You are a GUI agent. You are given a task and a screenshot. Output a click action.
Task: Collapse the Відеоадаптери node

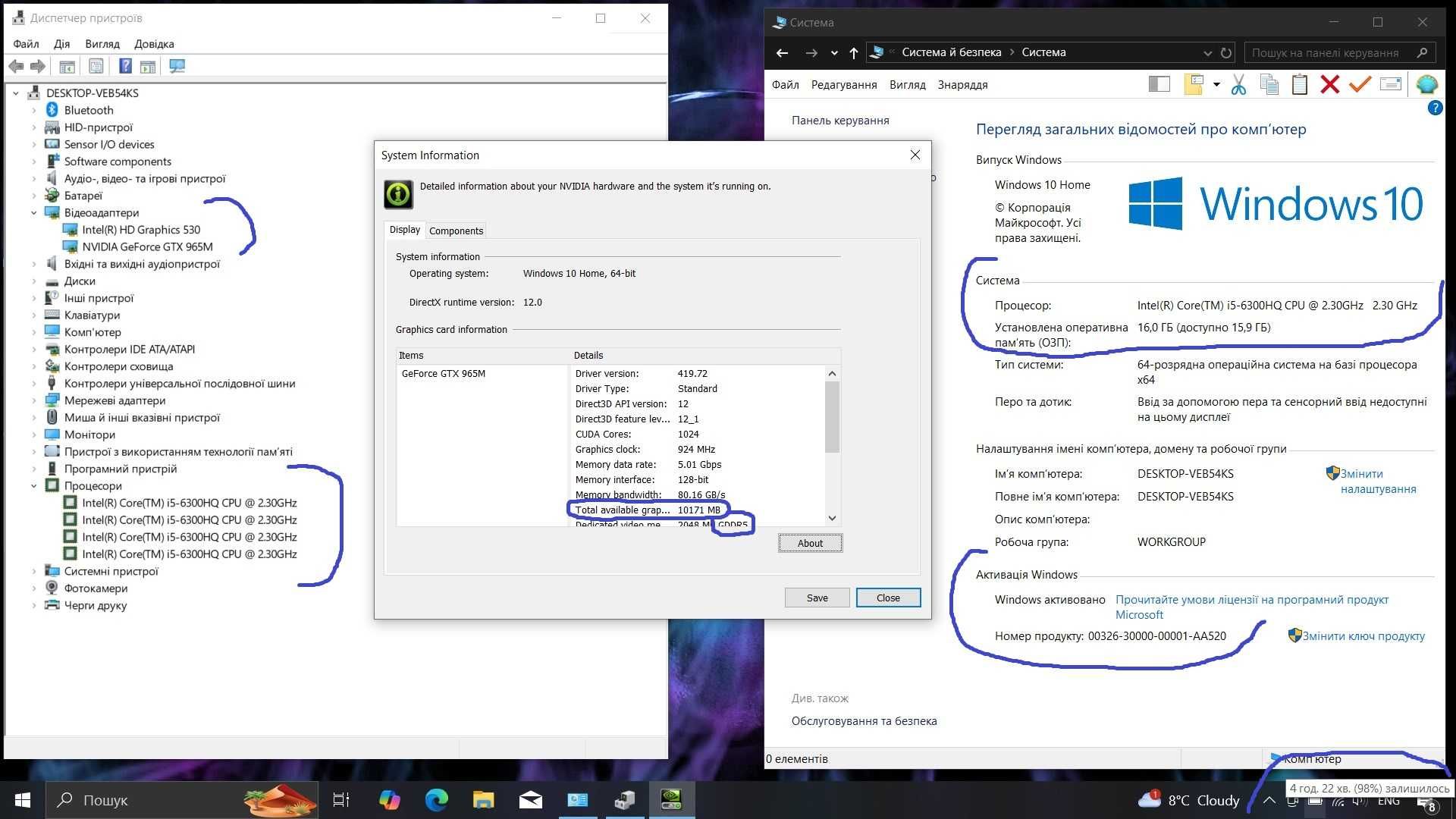click(x=33, y=213)
